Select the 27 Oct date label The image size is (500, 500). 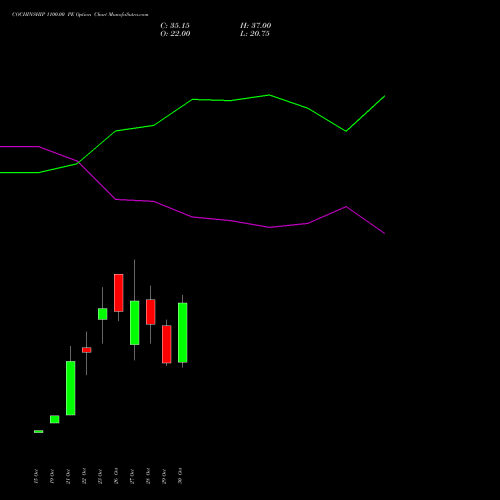[x=132, y=476]
